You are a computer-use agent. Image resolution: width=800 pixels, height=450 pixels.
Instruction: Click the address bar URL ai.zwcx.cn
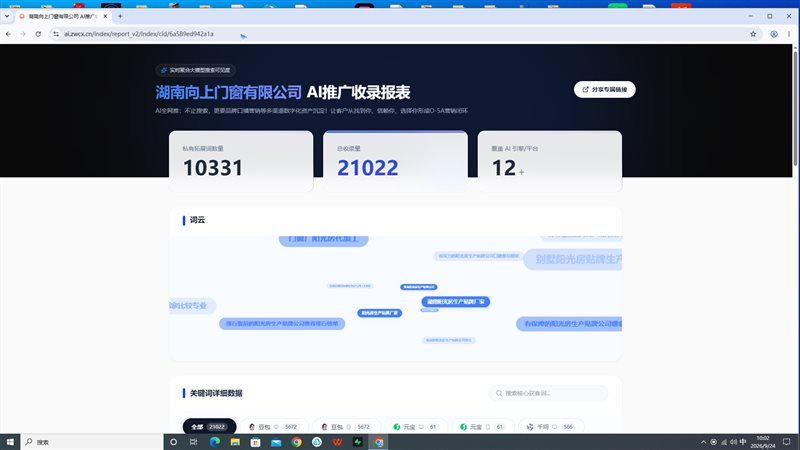139,34
